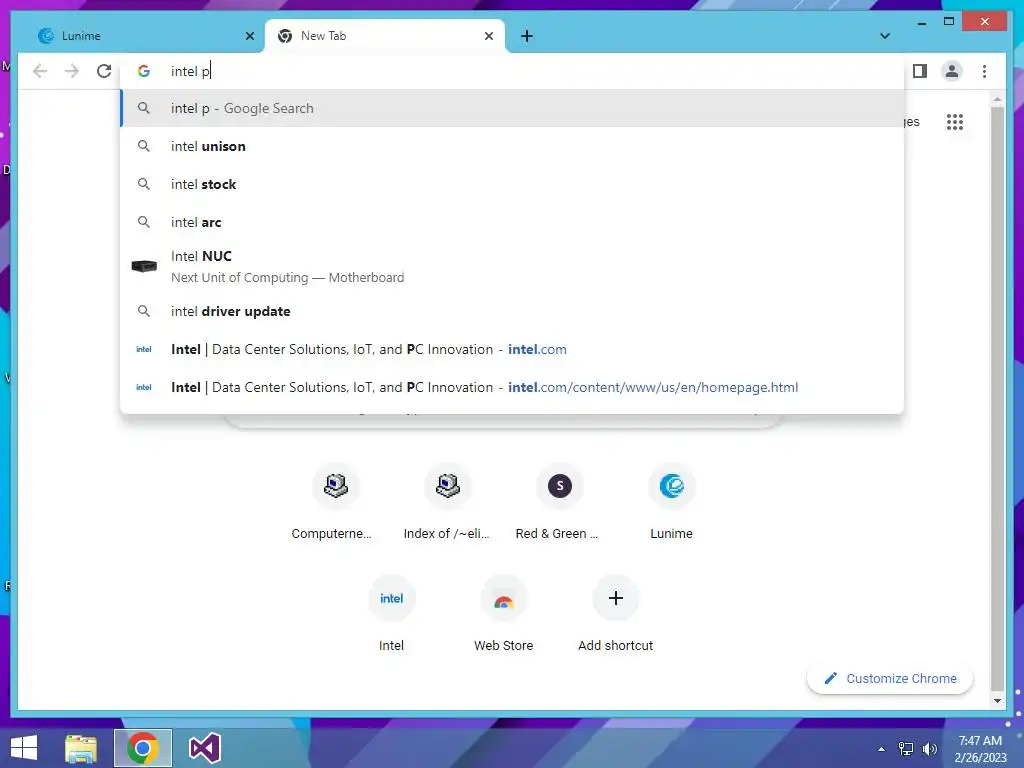Open the Computerne... shortcut tile
Image resolution: width=1024 pixels, height=768 pixels.
[335, 502]
